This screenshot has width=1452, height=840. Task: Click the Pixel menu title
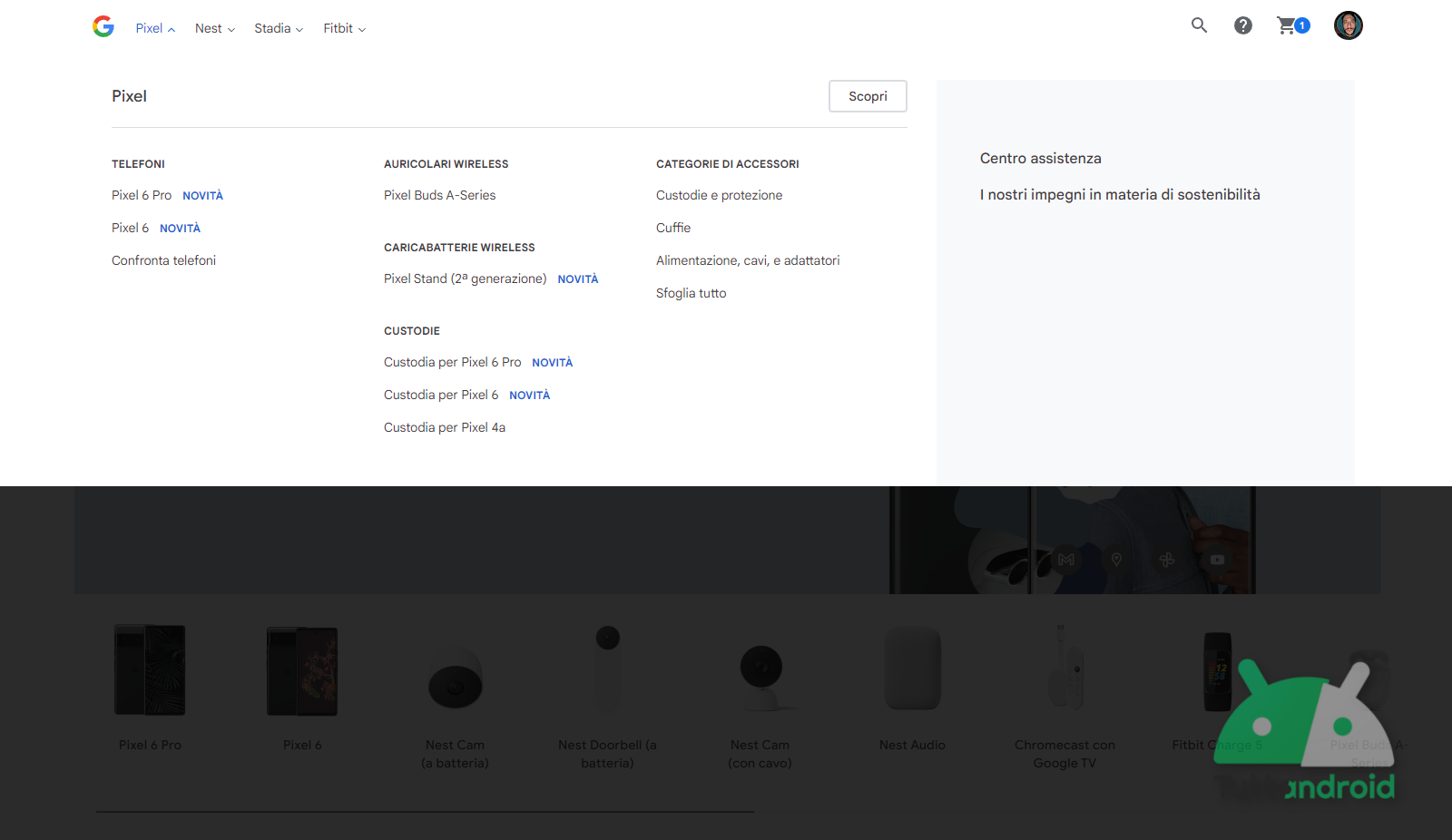coord(129,96)
